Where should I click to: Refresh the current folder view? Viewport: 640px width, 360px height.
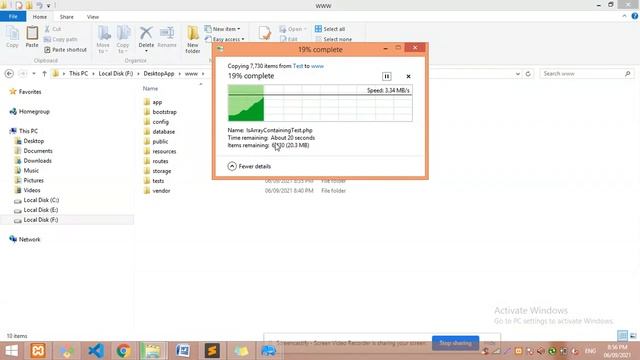[528, 74]
